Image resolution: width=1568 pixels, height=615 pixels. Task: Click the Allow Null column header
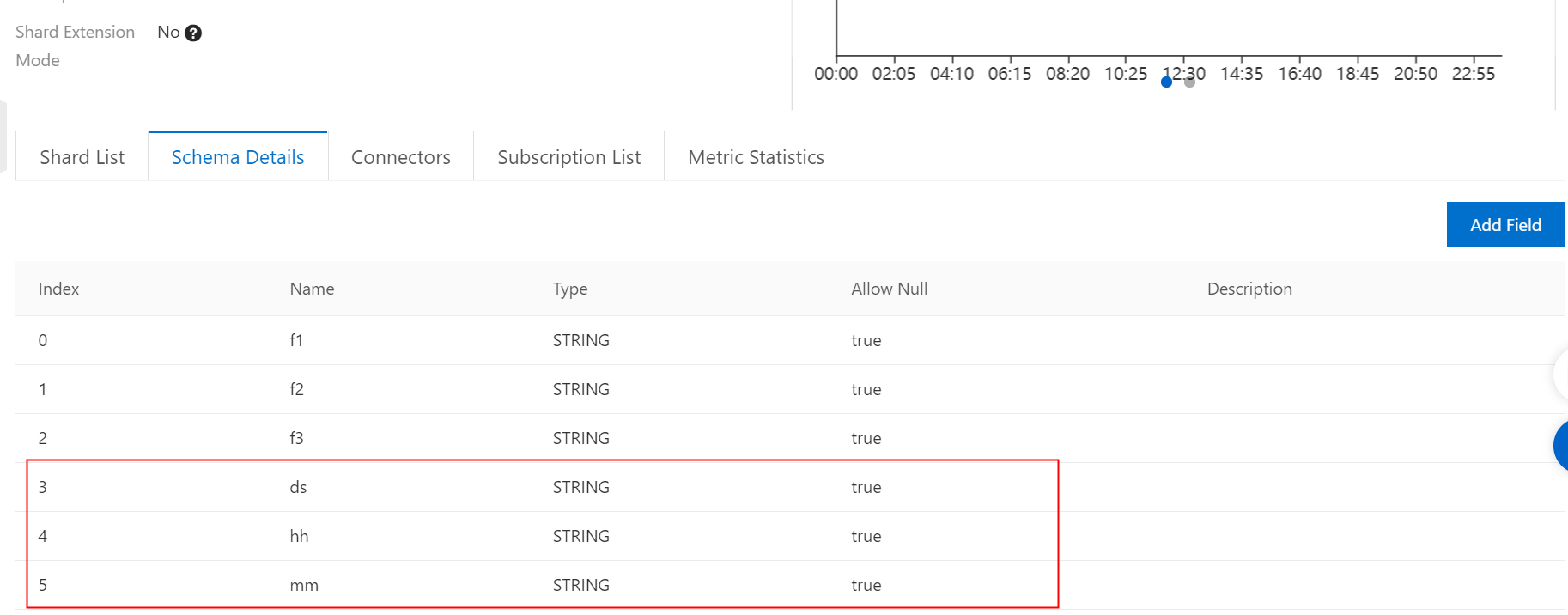pyautogui.click(x=889, y=289)
